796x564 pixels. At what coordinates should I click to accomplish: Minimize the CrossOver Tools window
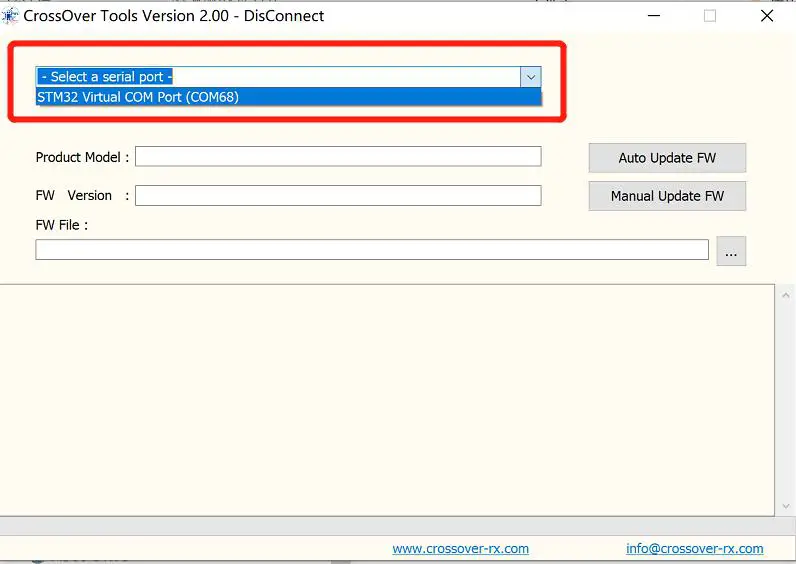click(x=654, y=16)
